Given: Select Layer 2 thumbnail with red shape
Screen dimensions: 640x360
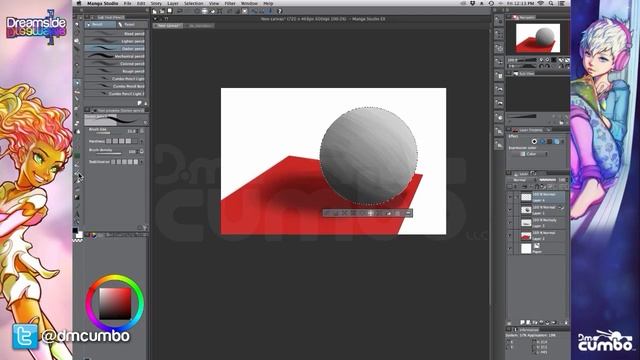Looking at the screenshot, I should [526, 236].
